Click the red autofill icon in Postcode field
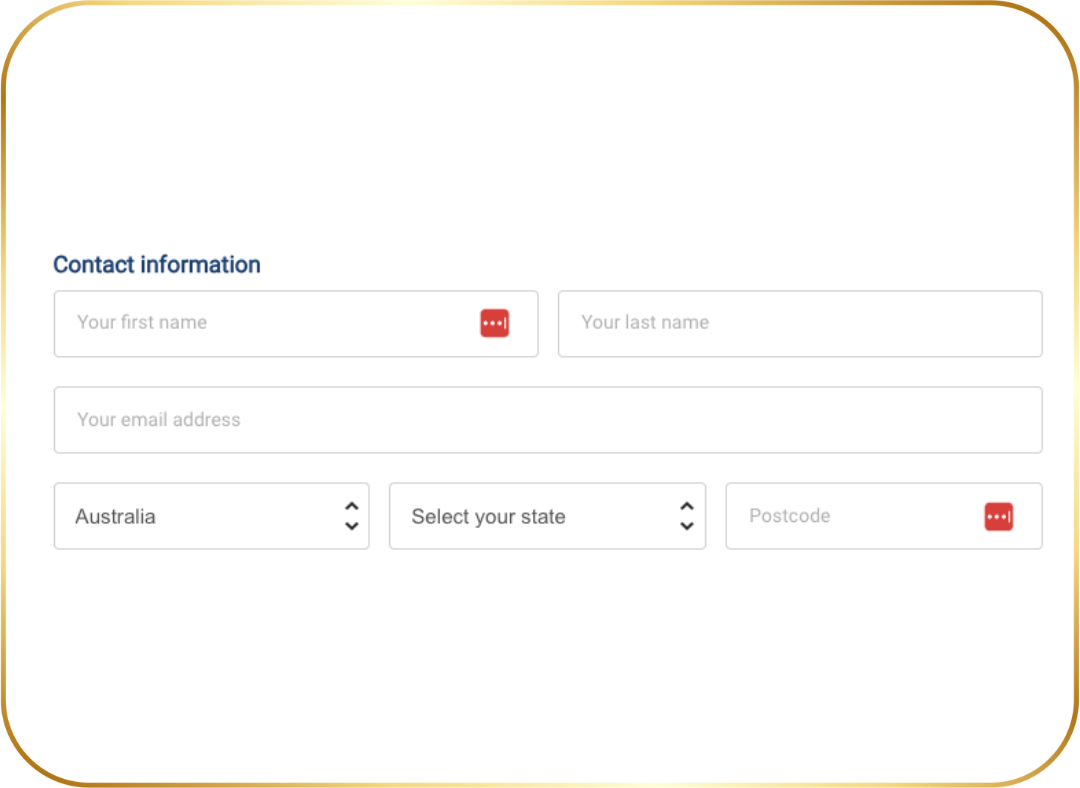Image resolution: width=1080 pixels, height=788 pixels. click(998, 517)
